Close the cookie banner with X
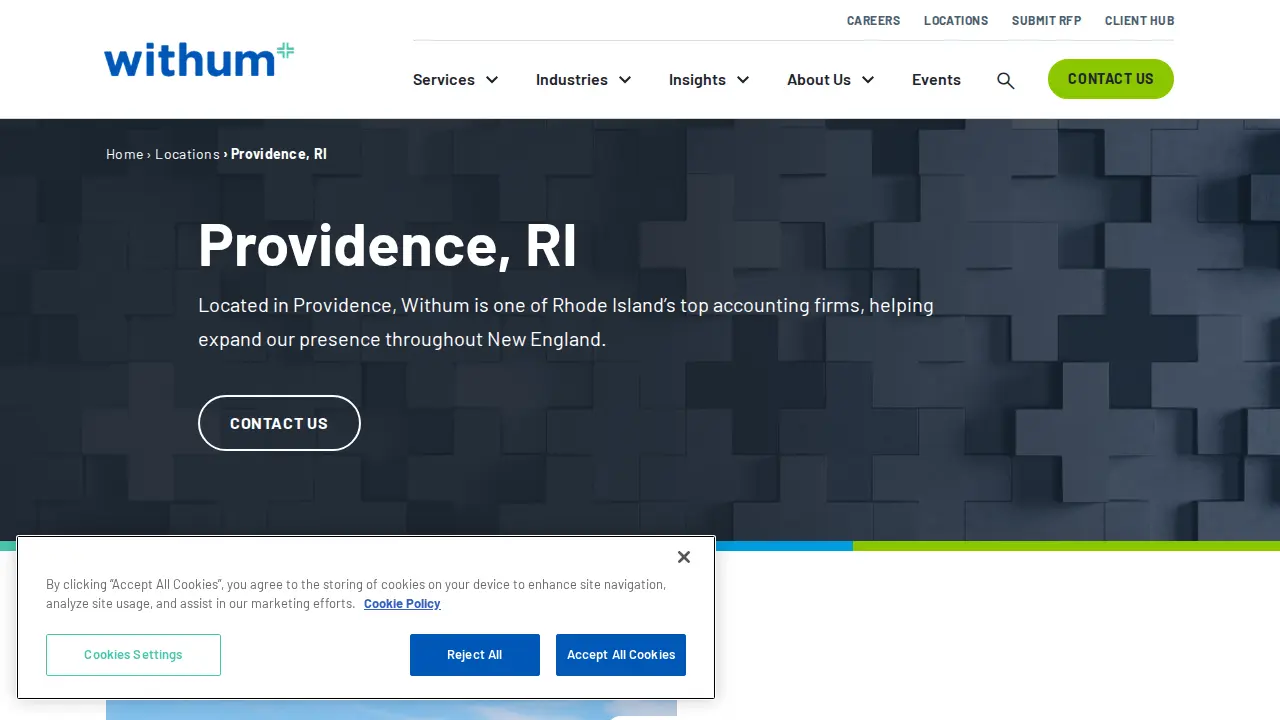Viewport: 1280px width, 720px height. coord(684,557)
